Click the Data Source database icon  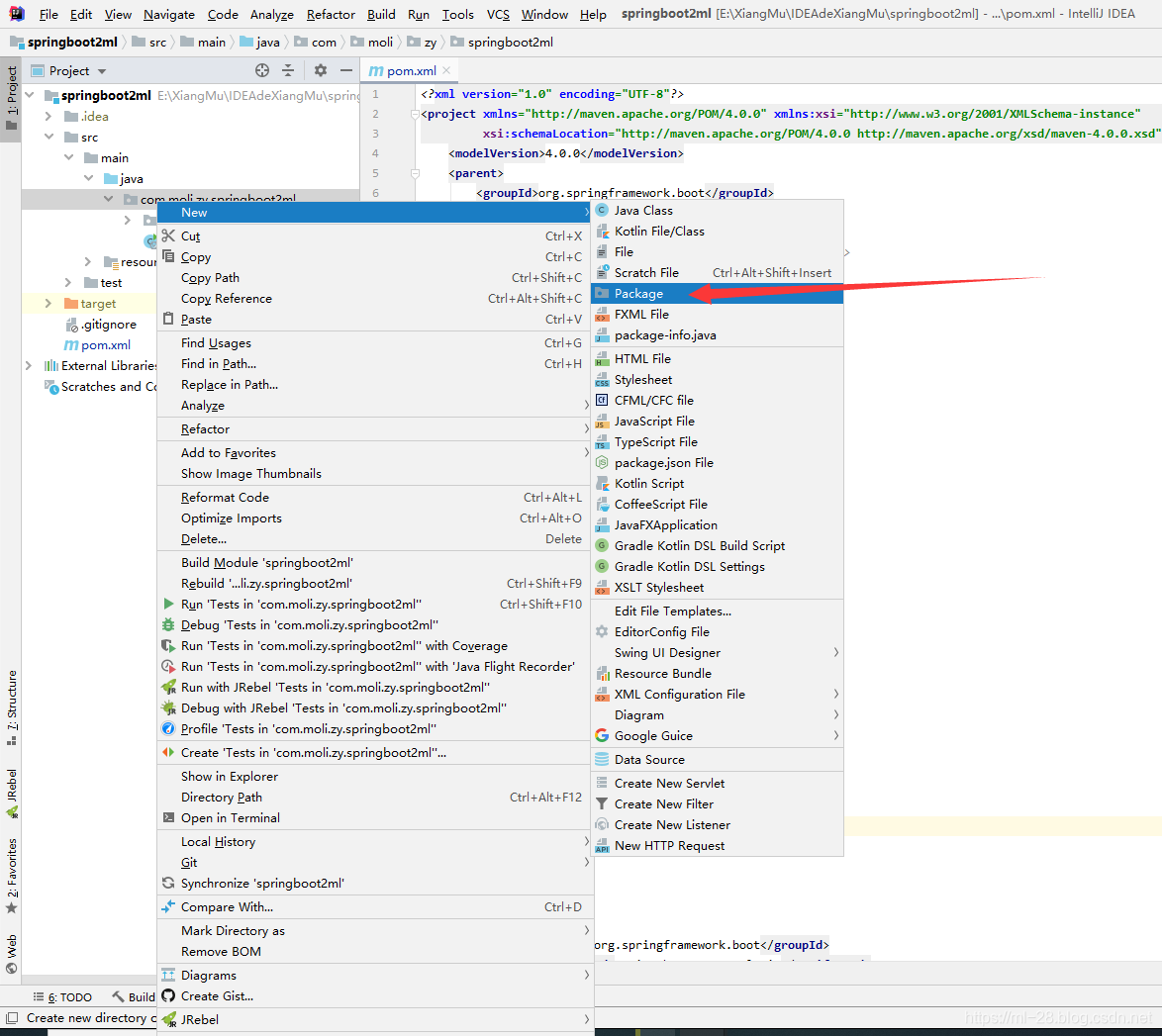(603, 759)
